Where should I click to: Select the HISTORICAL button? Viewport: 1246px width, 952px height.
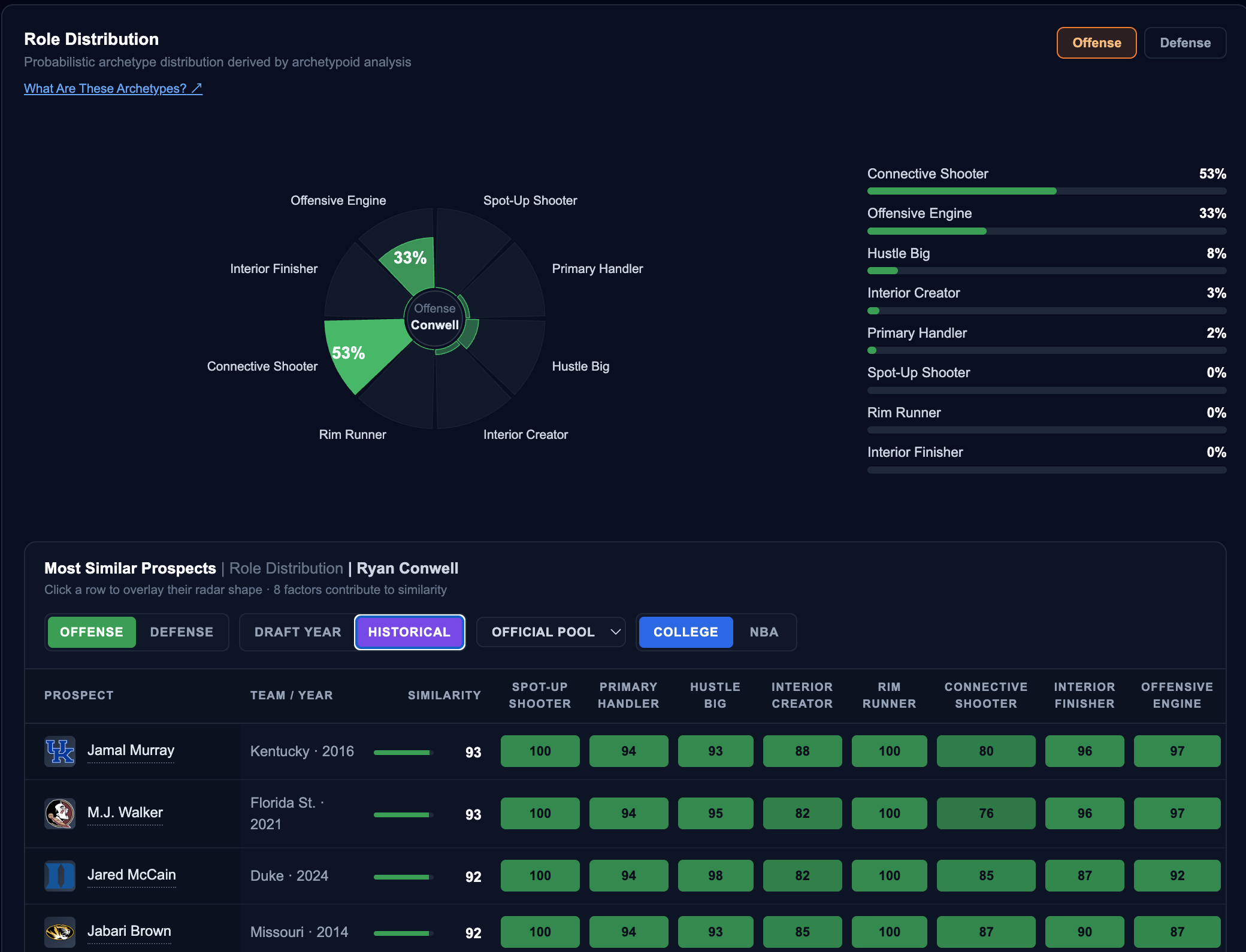click(409, 632)
